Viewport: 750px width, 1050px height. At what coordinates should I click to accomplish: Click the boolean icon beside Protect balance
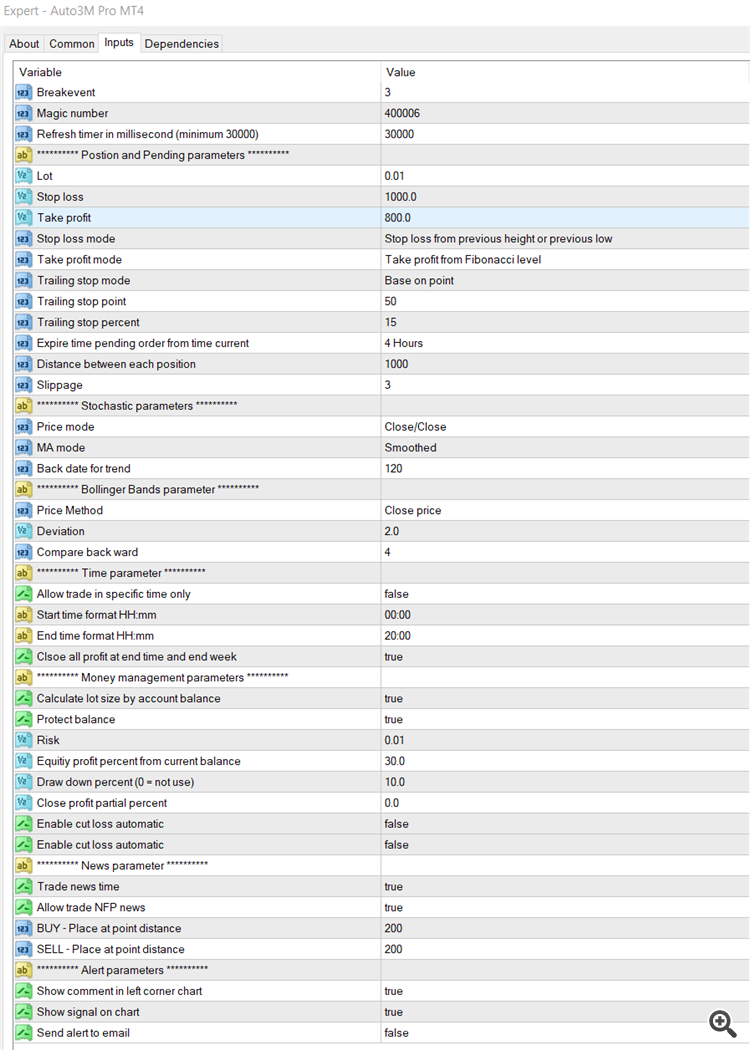23,719
